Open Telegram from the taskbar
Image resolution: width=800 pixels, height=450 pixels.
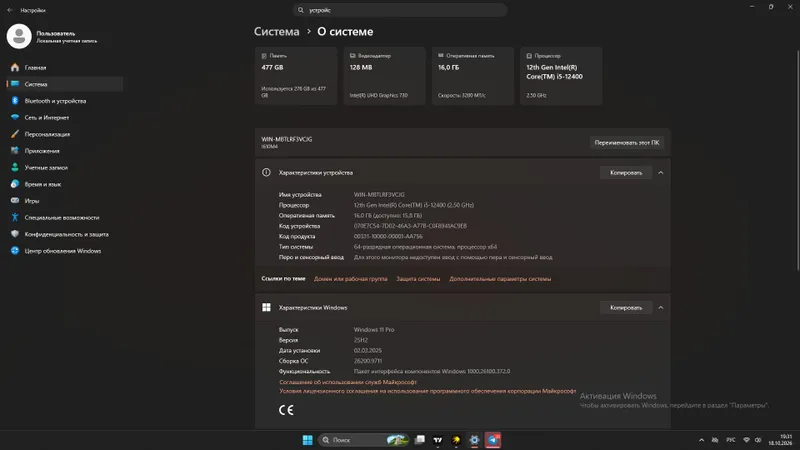[x=493, y=440]
